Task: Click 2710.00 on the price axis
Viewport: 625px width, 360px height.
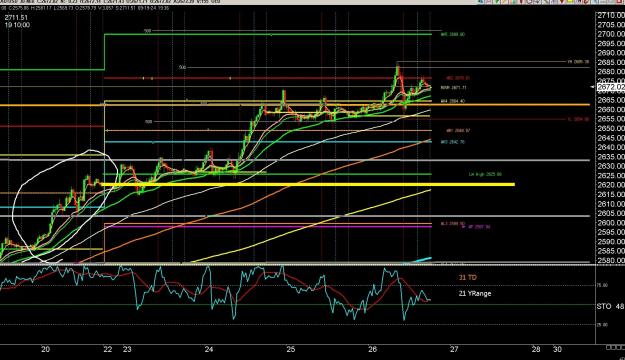Action: (611, 15)
